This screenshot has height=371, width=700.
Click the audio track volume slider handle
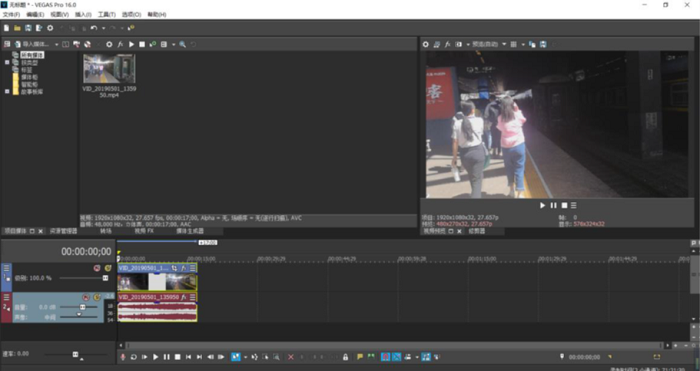83,307
